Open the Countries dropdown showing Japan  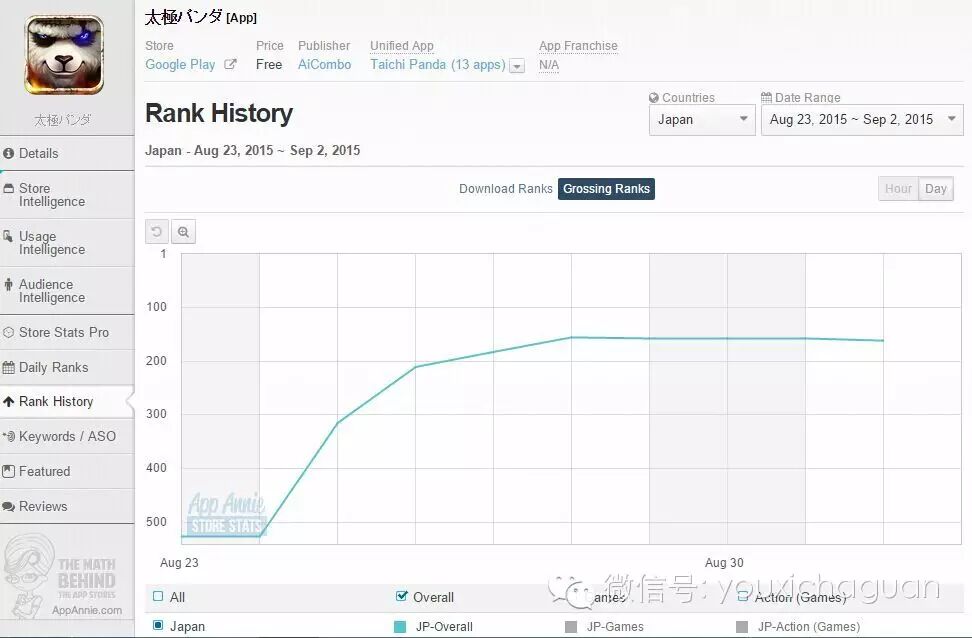tap(702, 120)
